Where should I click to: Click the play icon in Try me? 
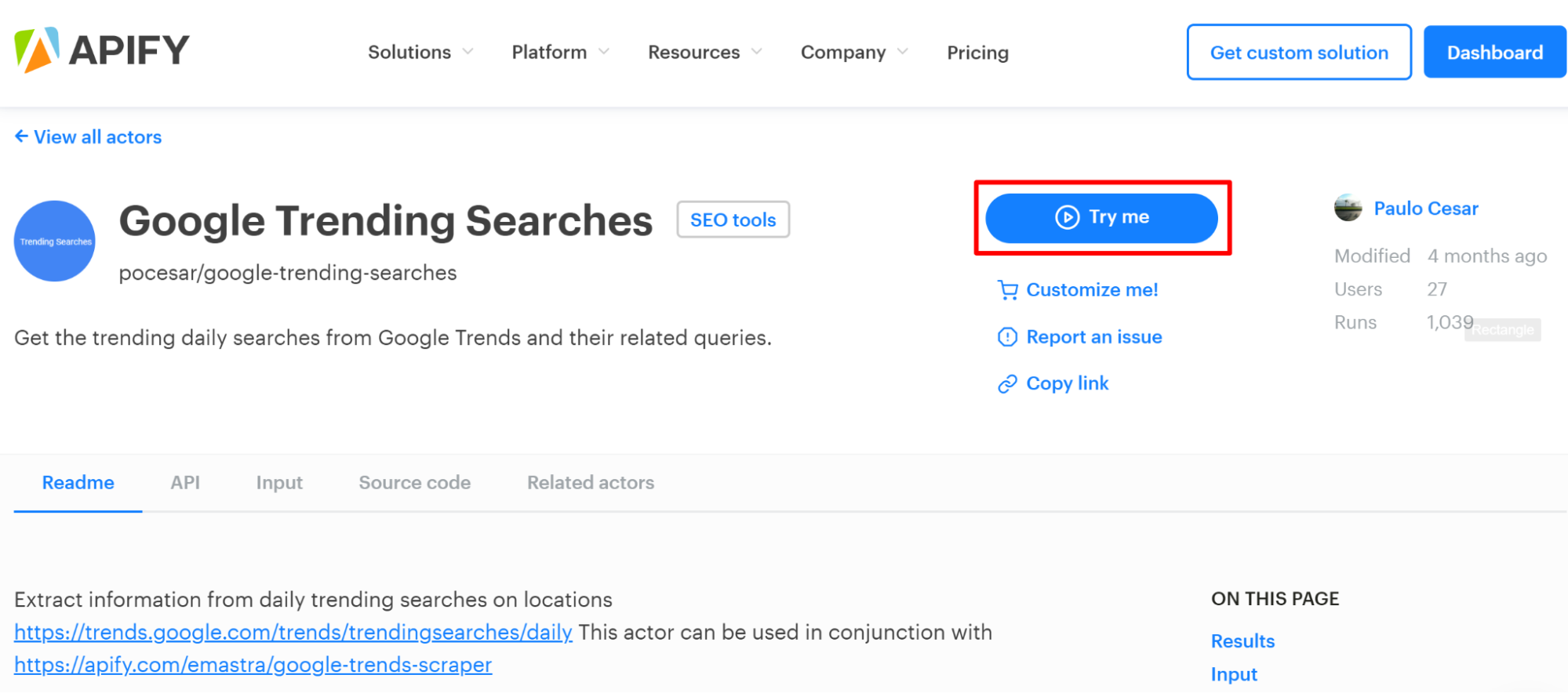point(1067,217)
